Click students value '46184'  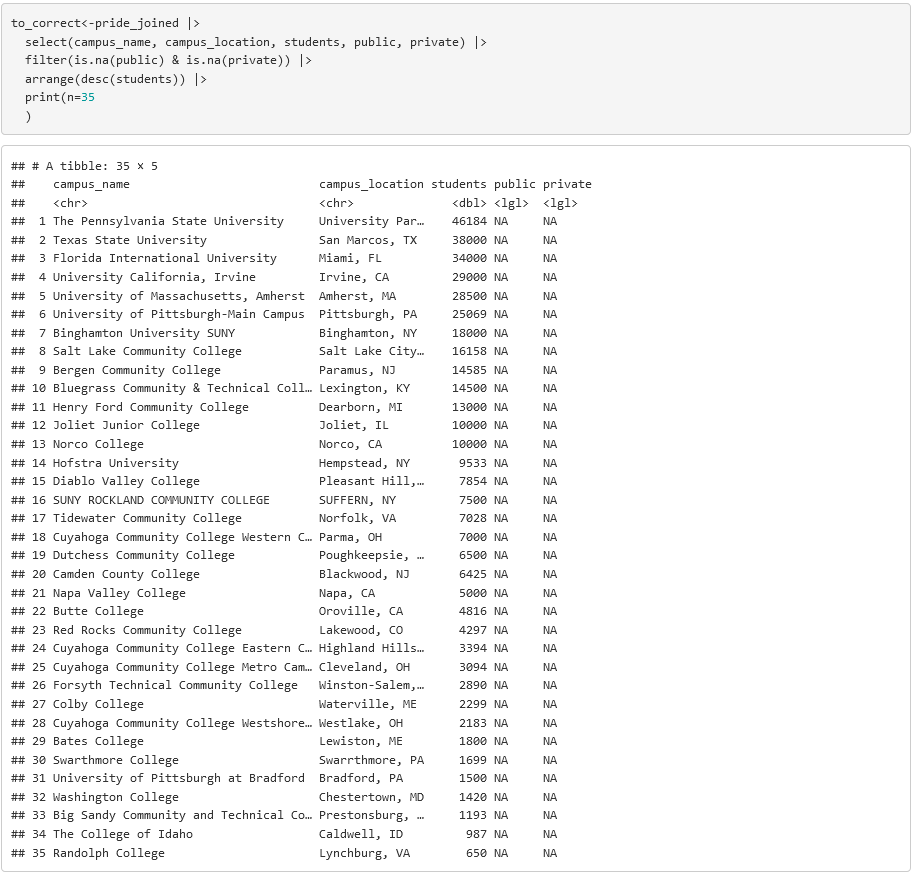469,222
